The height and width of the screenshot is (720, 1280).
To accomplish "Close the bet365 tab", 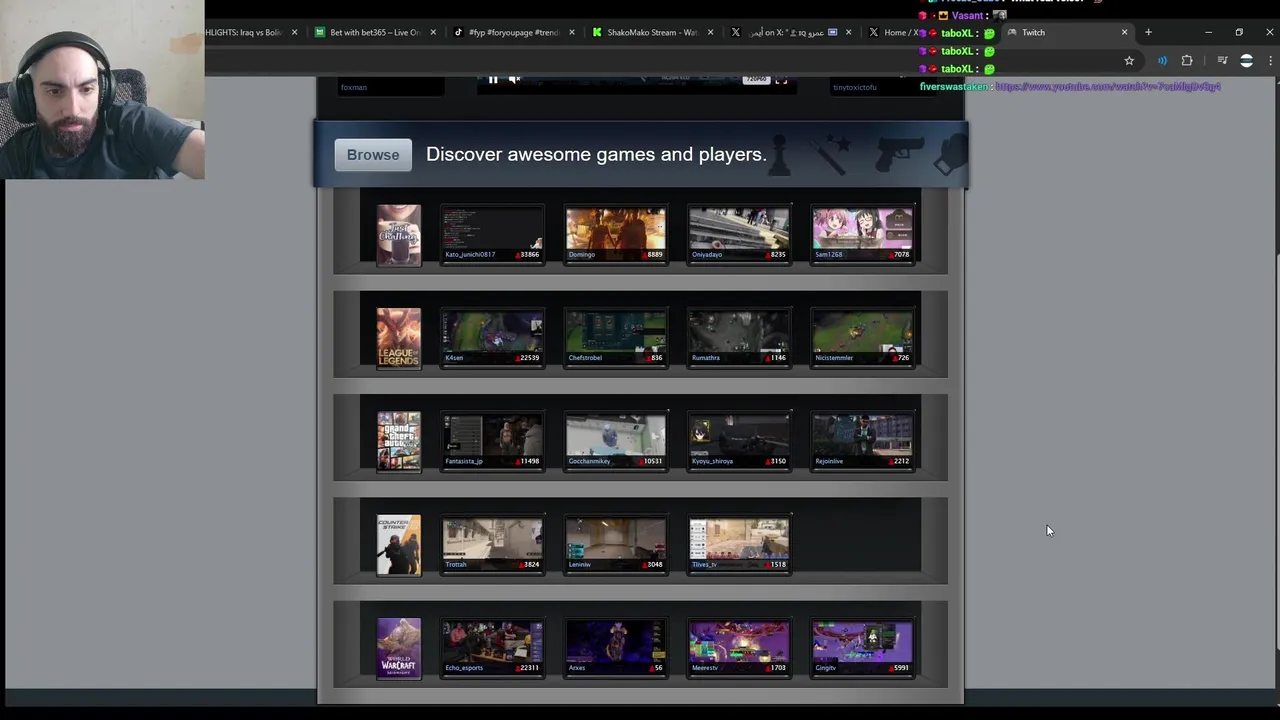I will 433,32.
